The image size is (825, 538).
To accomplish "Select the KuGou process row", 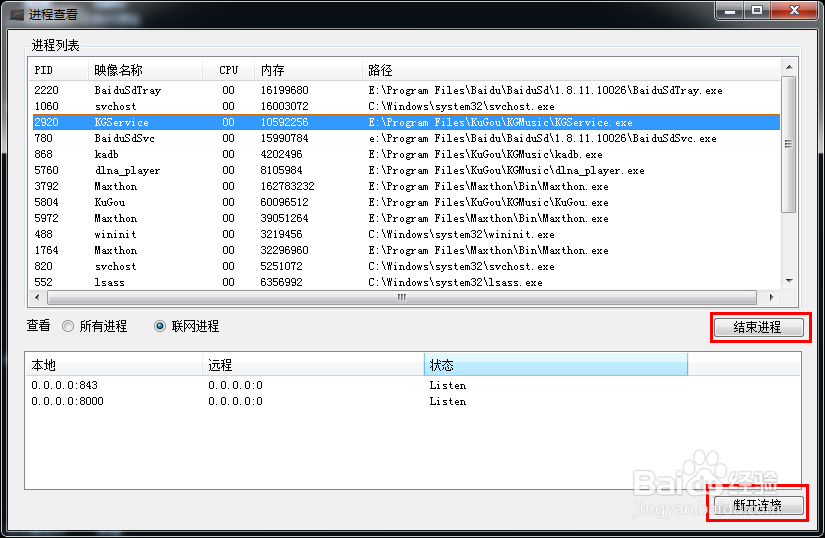I will click(406, 202).
